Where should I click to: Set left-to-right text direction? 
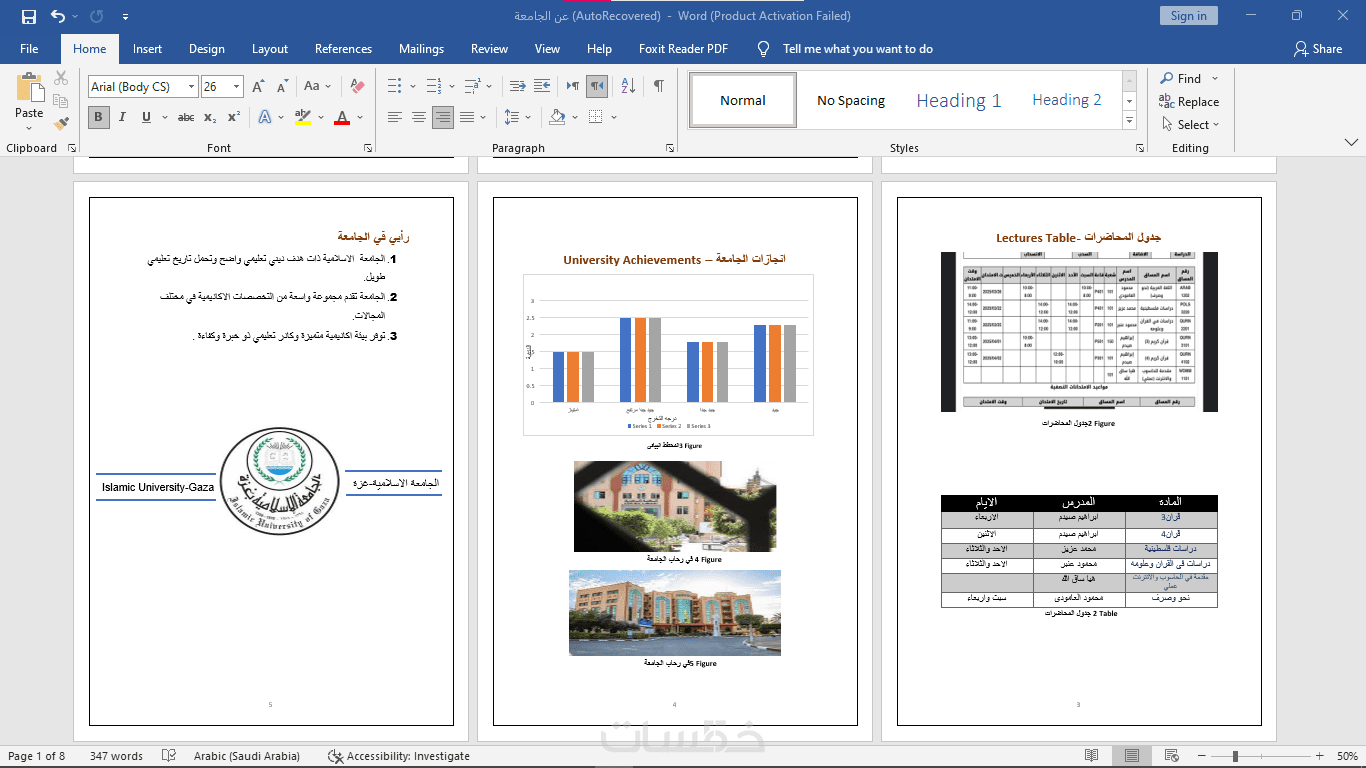click(x=573, y=87)
